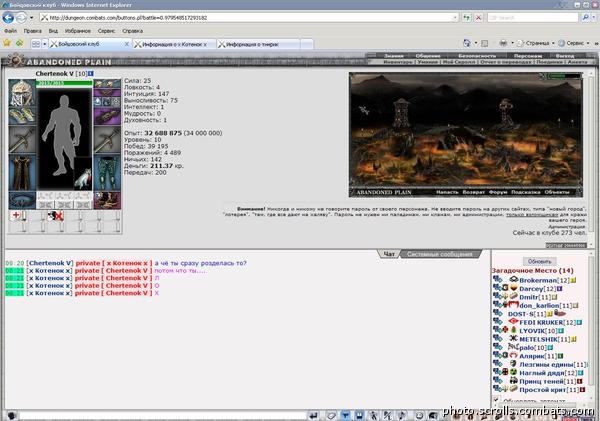600x421 pixels.
Task: Open the Файл menu
Action: click(10, 31)
